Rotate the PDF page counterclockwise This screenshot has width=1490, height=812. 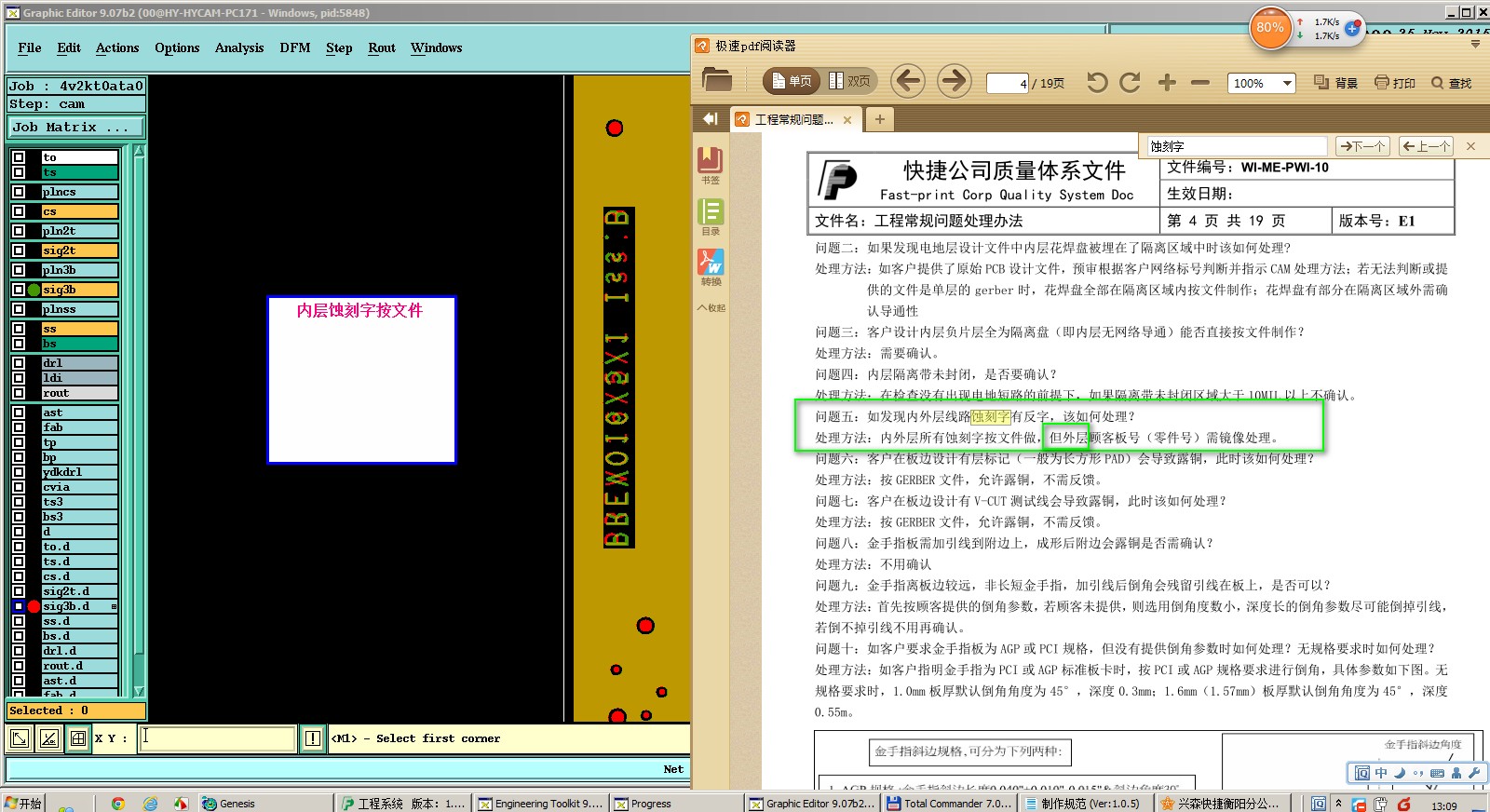coord(1097,82)
